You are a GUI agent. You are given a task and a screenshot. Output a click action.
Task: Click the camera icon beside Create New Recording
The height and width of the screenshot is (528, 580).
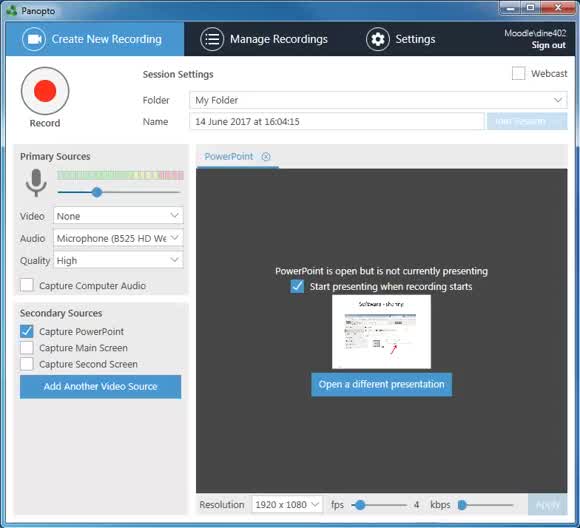click(34, 39)
